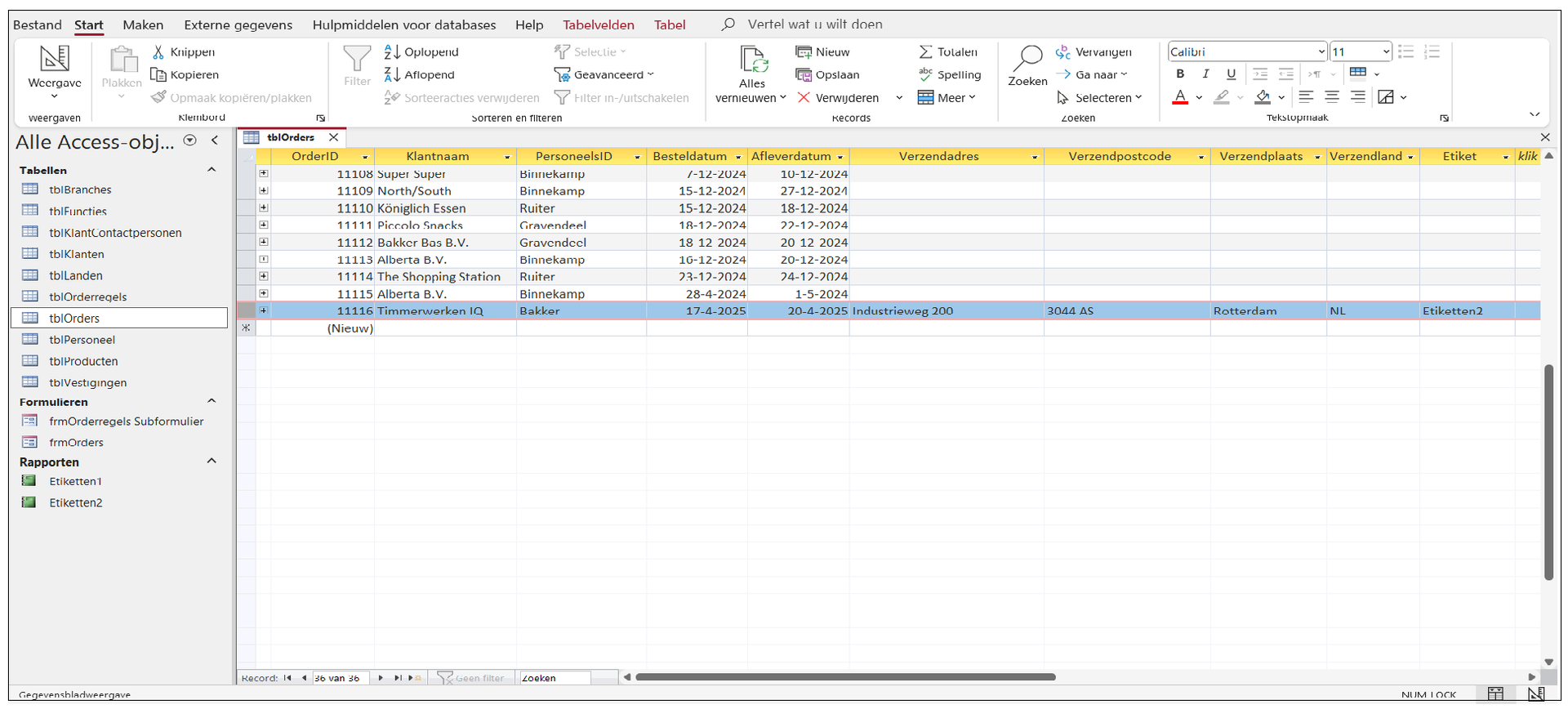Image resolution: width=1568 pixels, height=709 pixels.
Task: Close the tblOrders tab
Action: click(333, 137)
